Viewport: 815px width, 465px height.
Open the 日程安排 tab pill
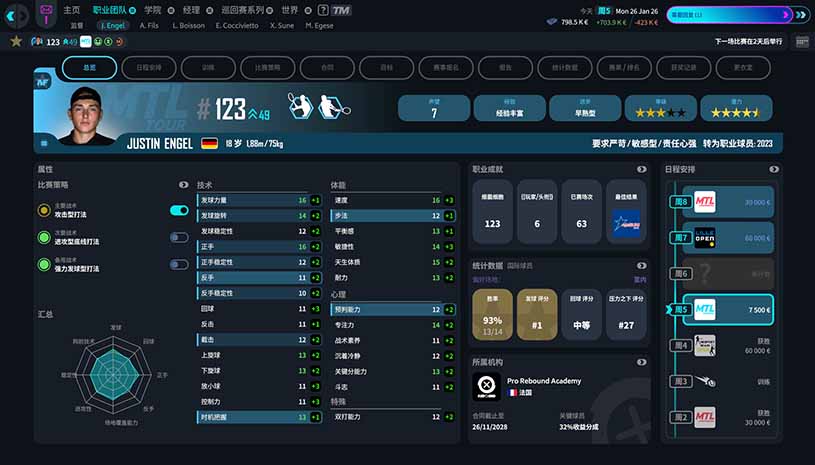[x=149, y=68]
